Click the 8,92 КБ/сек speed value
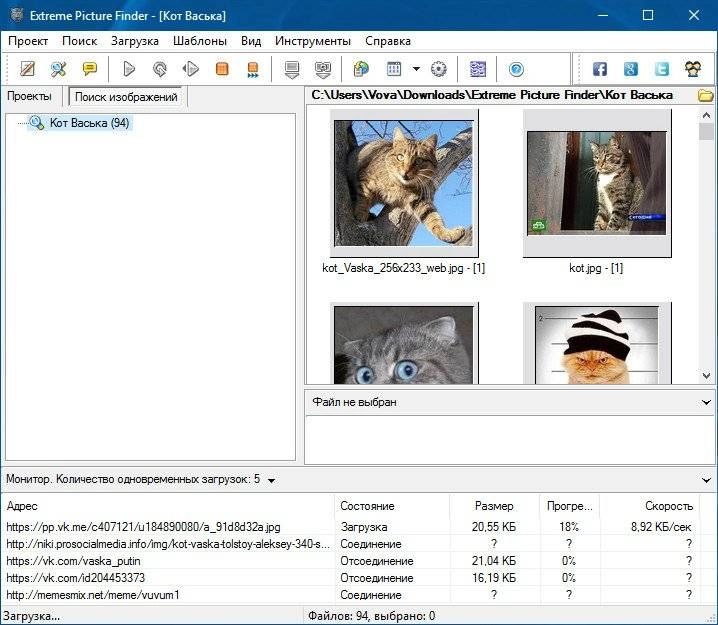718x625 pixels. pyautogui.click(x=661, y=527)
